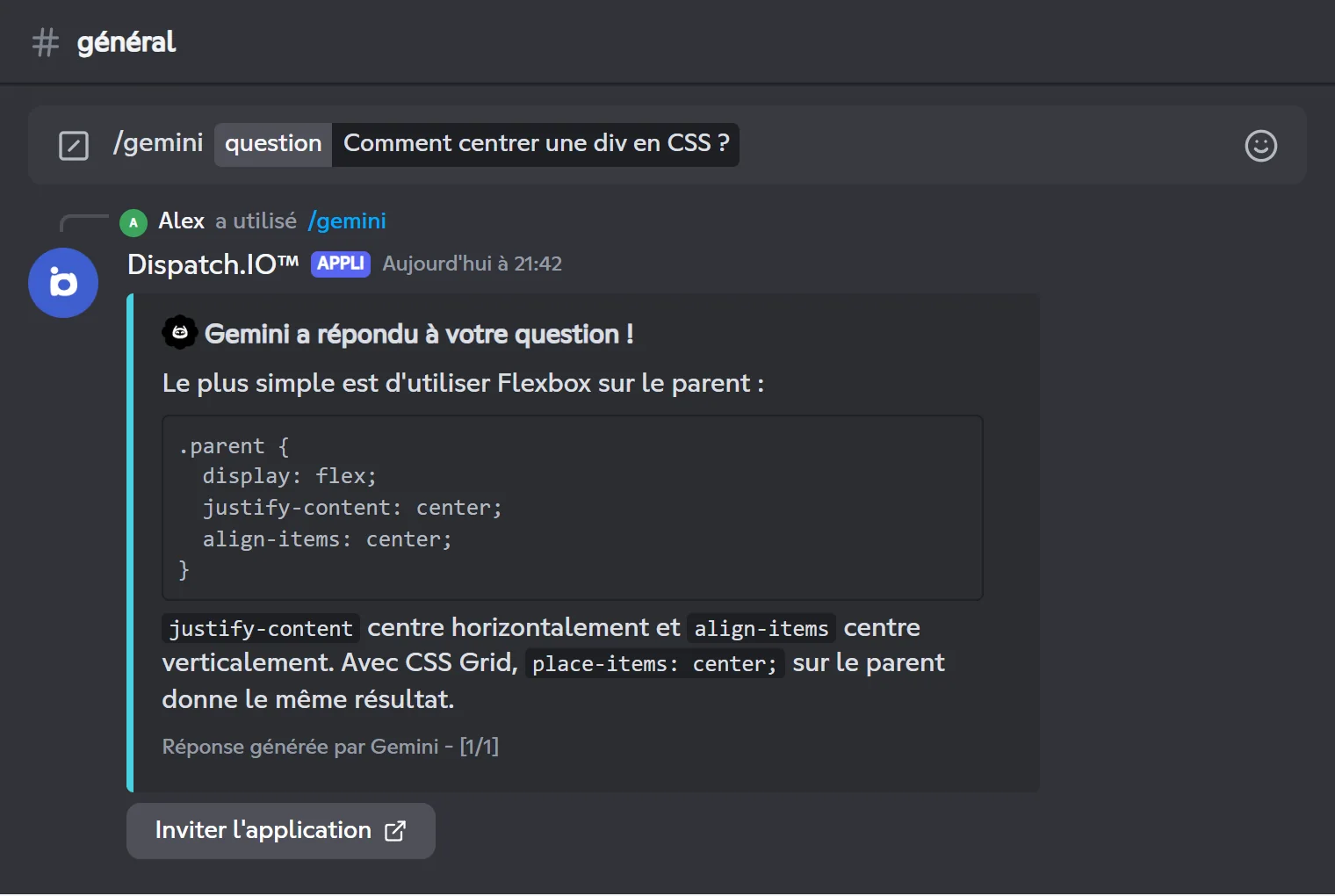Click the code line justify-content: center;
Viewport: 1335px width, 896px height.
352,509
